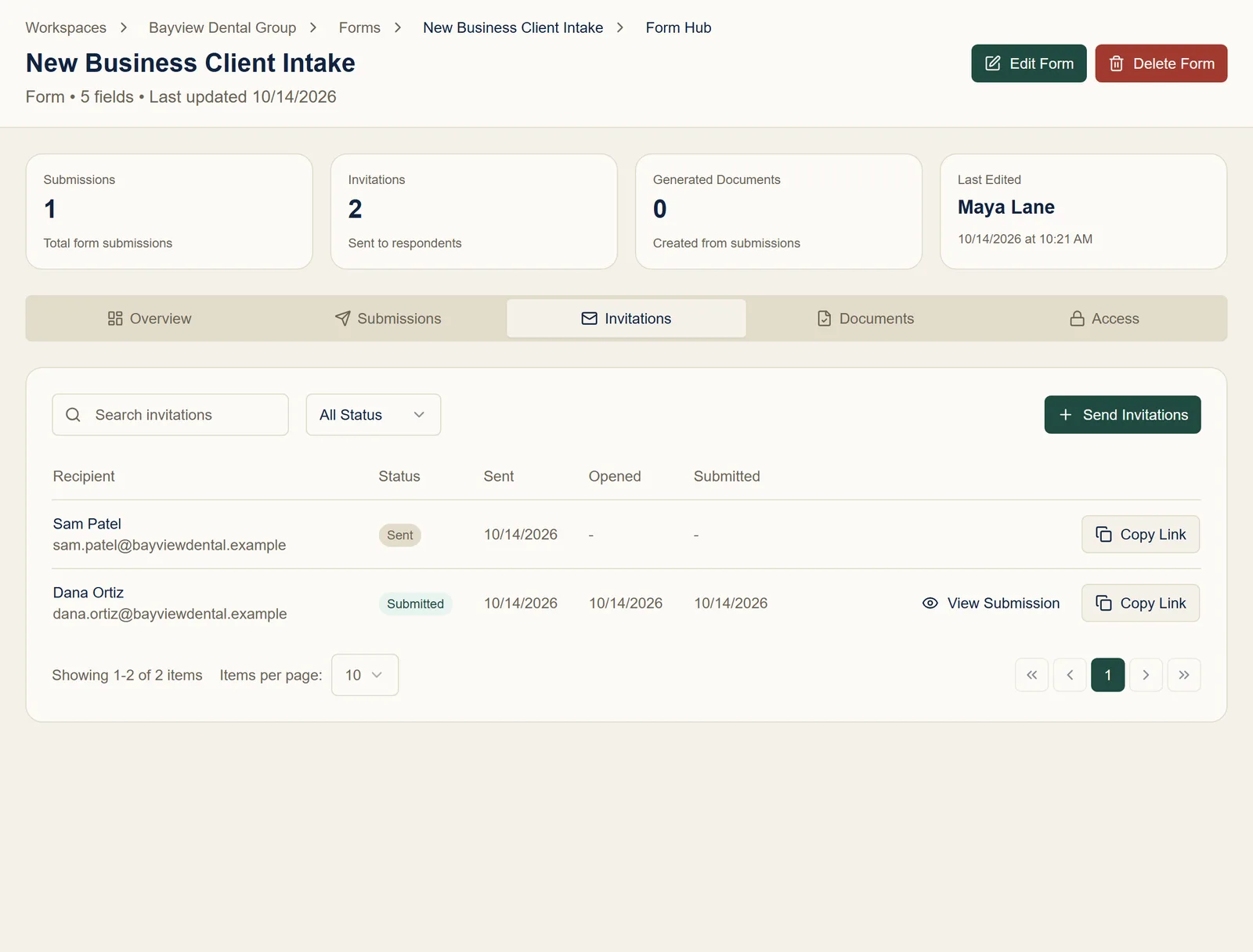
Task: Jump to the last page with the double-right arrows
Action: pos(1184,675)
